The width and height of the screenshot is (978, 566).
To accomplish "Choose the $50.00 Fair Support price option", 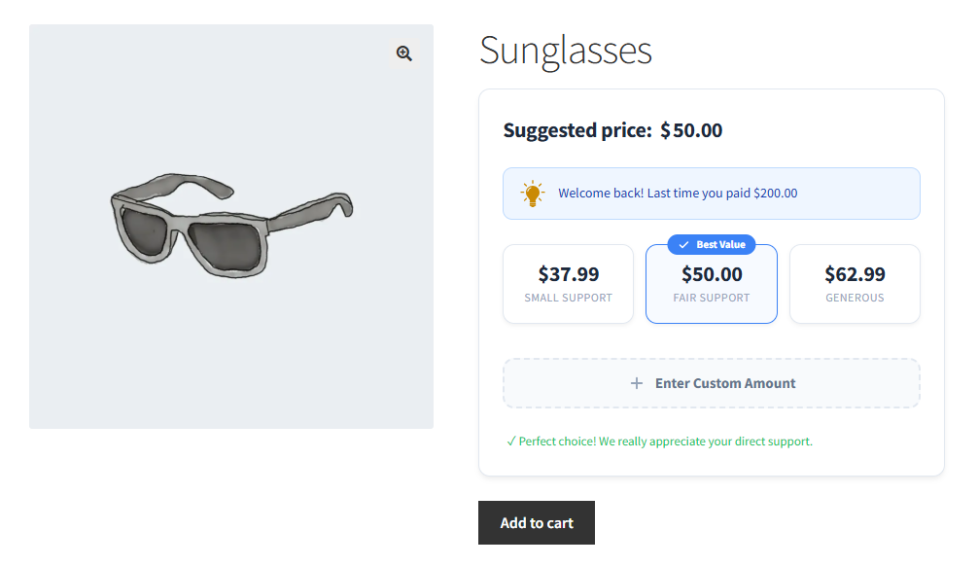I will click(711, 284).
